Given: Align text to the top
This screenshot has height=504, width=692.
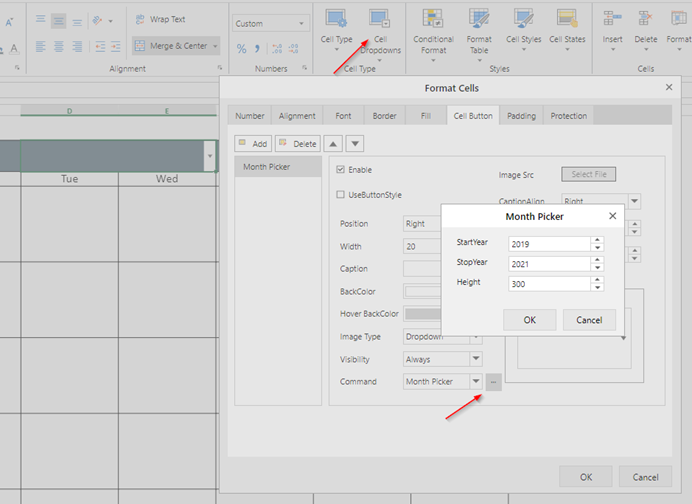Looking at the screenshot, I should tap(41, 20).
